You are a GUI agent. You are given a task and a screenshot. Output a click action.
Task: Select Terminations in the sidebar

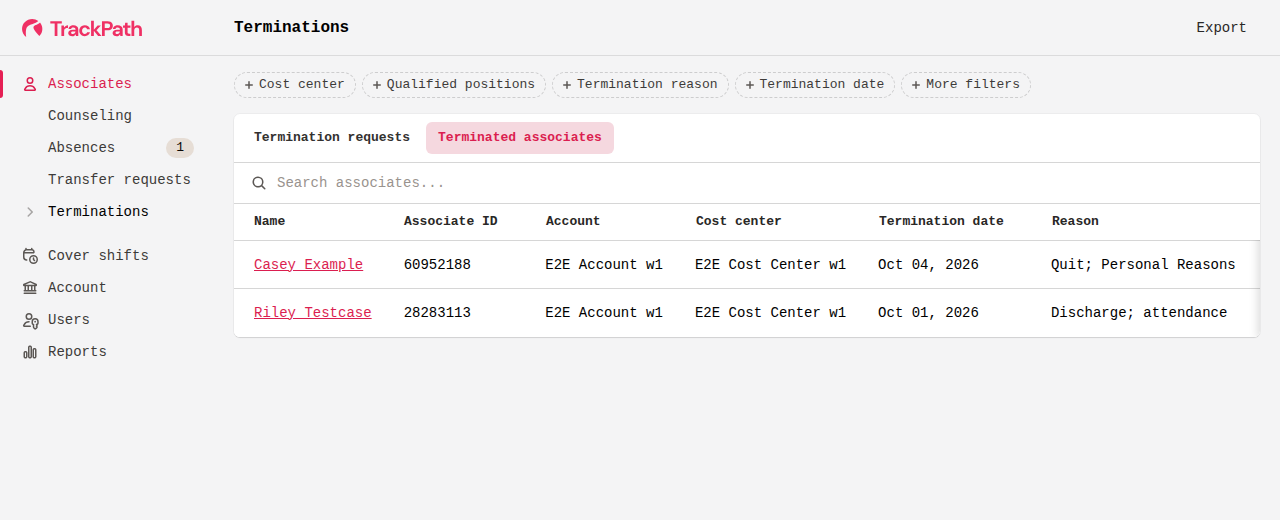pos(98,212)
